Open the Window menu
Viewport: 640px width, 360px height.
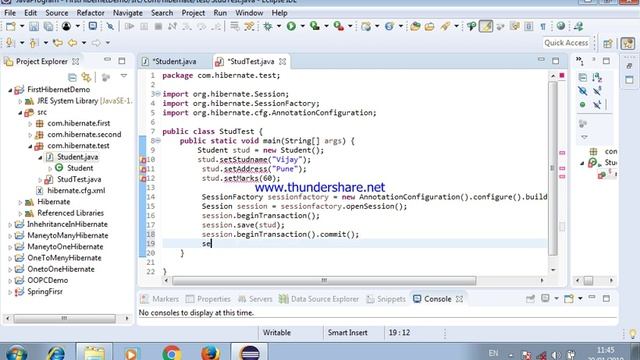pos(249,13)
